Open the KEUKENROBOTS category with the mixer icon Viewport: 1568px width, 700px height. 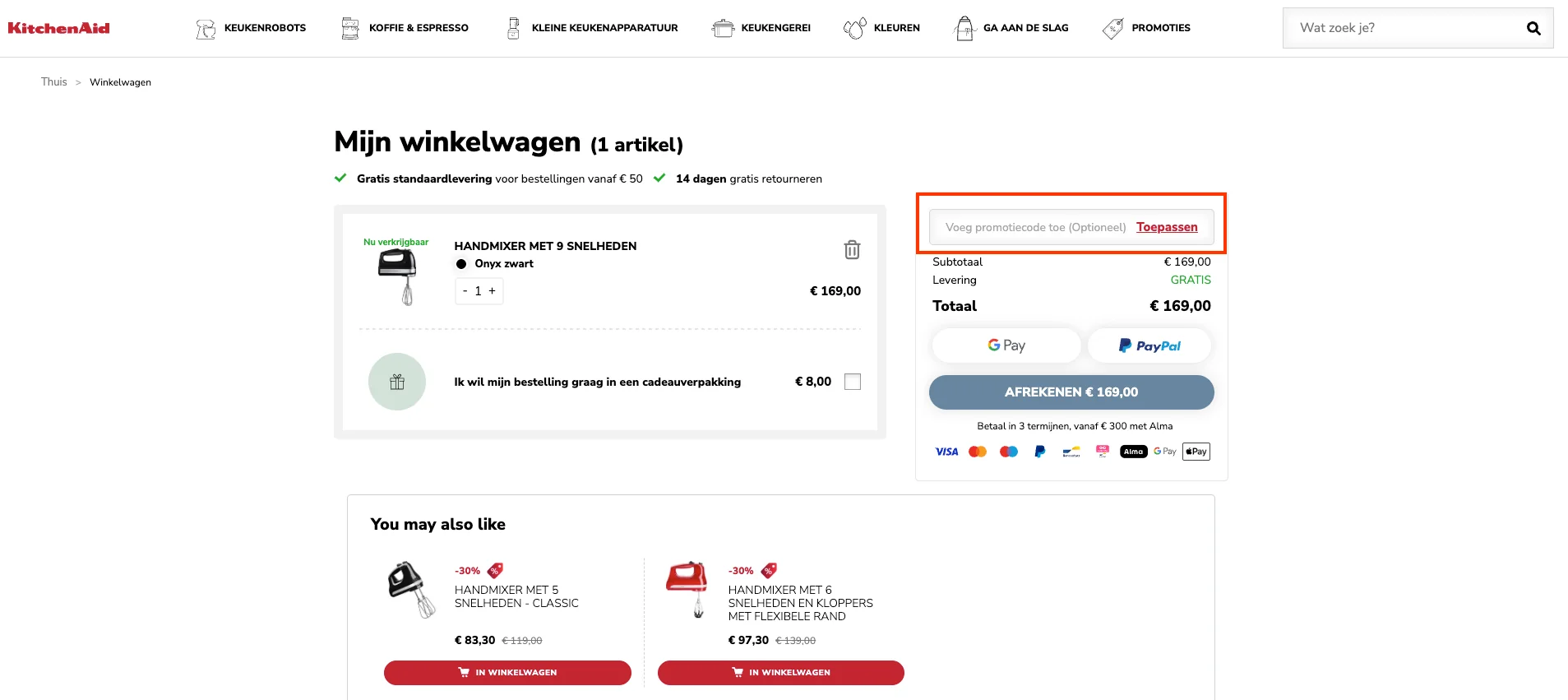204,27
